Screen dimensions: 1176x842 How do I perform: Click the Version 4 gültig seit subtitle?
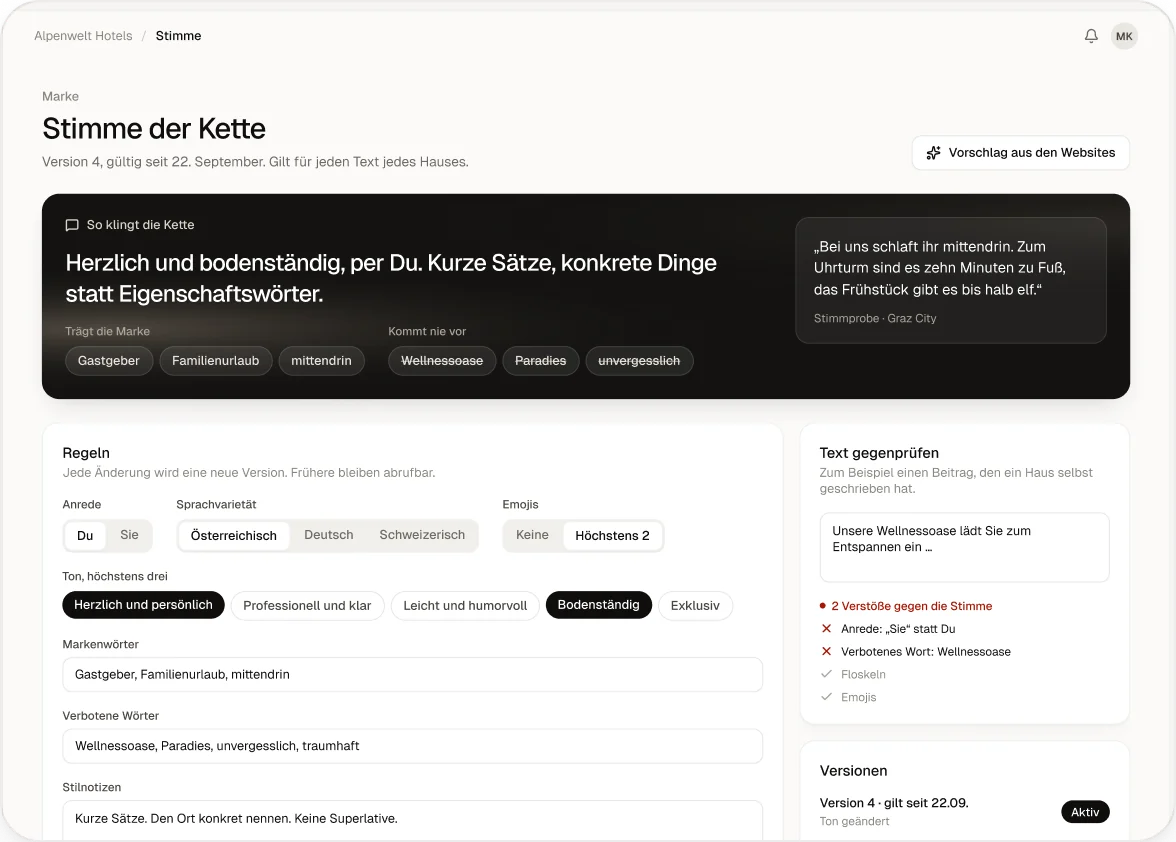[x=255, y=162]
